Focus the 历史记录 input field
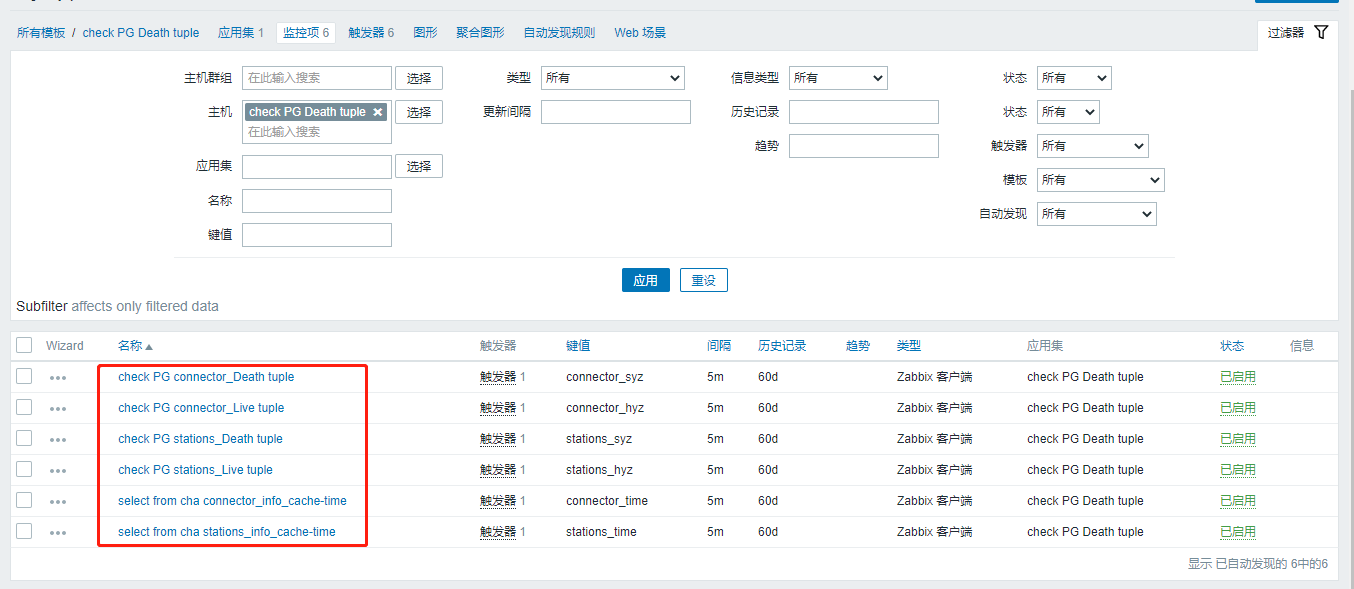This screenshot has height=589, width=1354. pos(864,112)
